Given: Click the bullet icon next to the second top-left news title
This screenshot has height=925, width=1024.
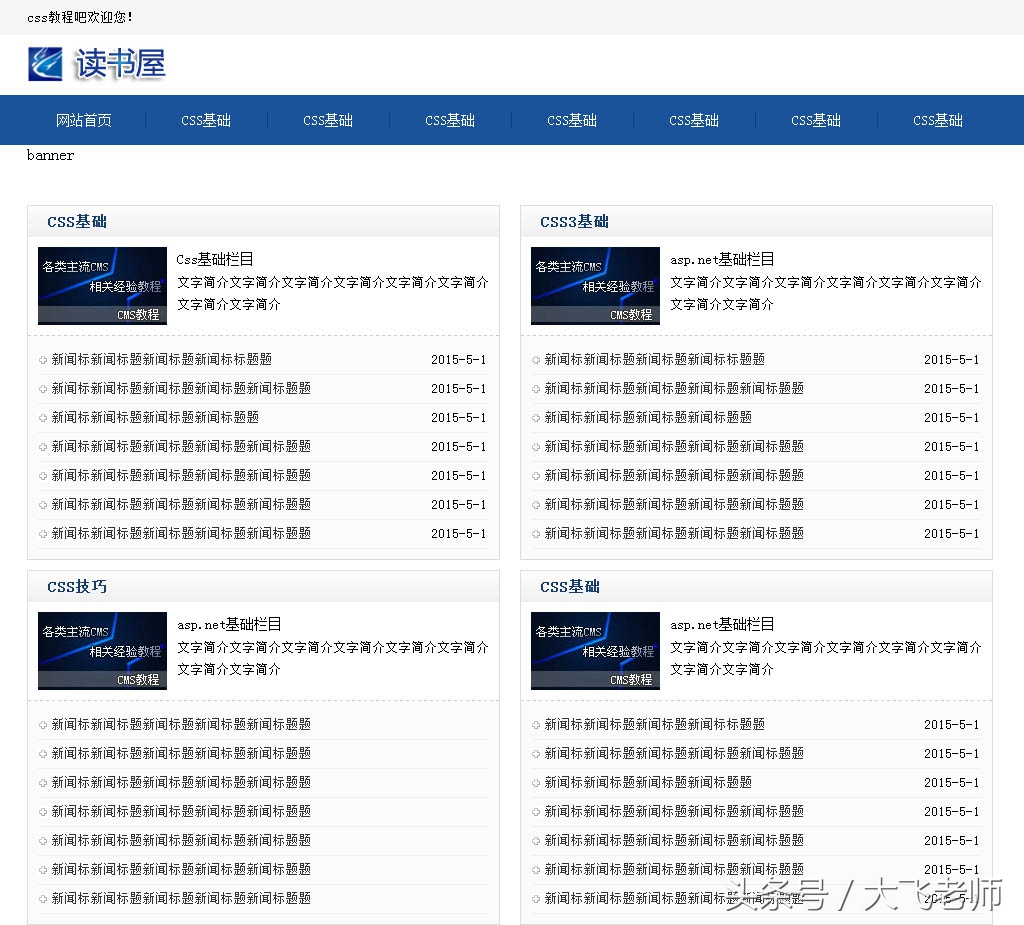Looking at the screenshot, I should click(42, 388).
